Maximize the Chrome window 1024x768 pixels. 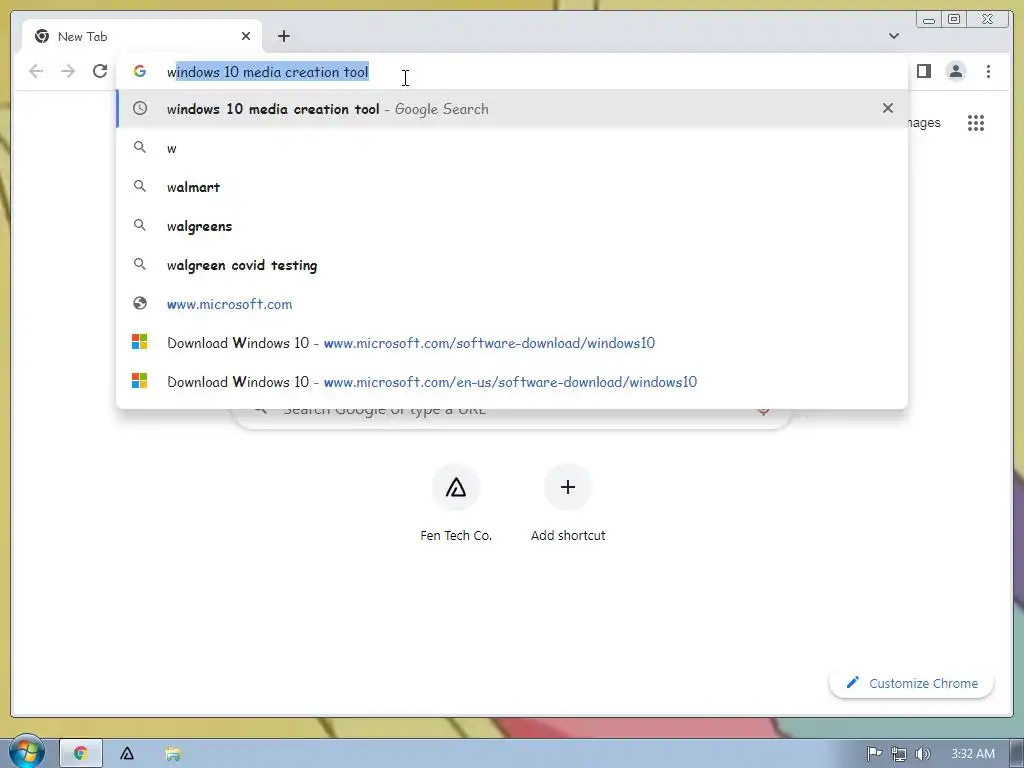coord(953,20)
